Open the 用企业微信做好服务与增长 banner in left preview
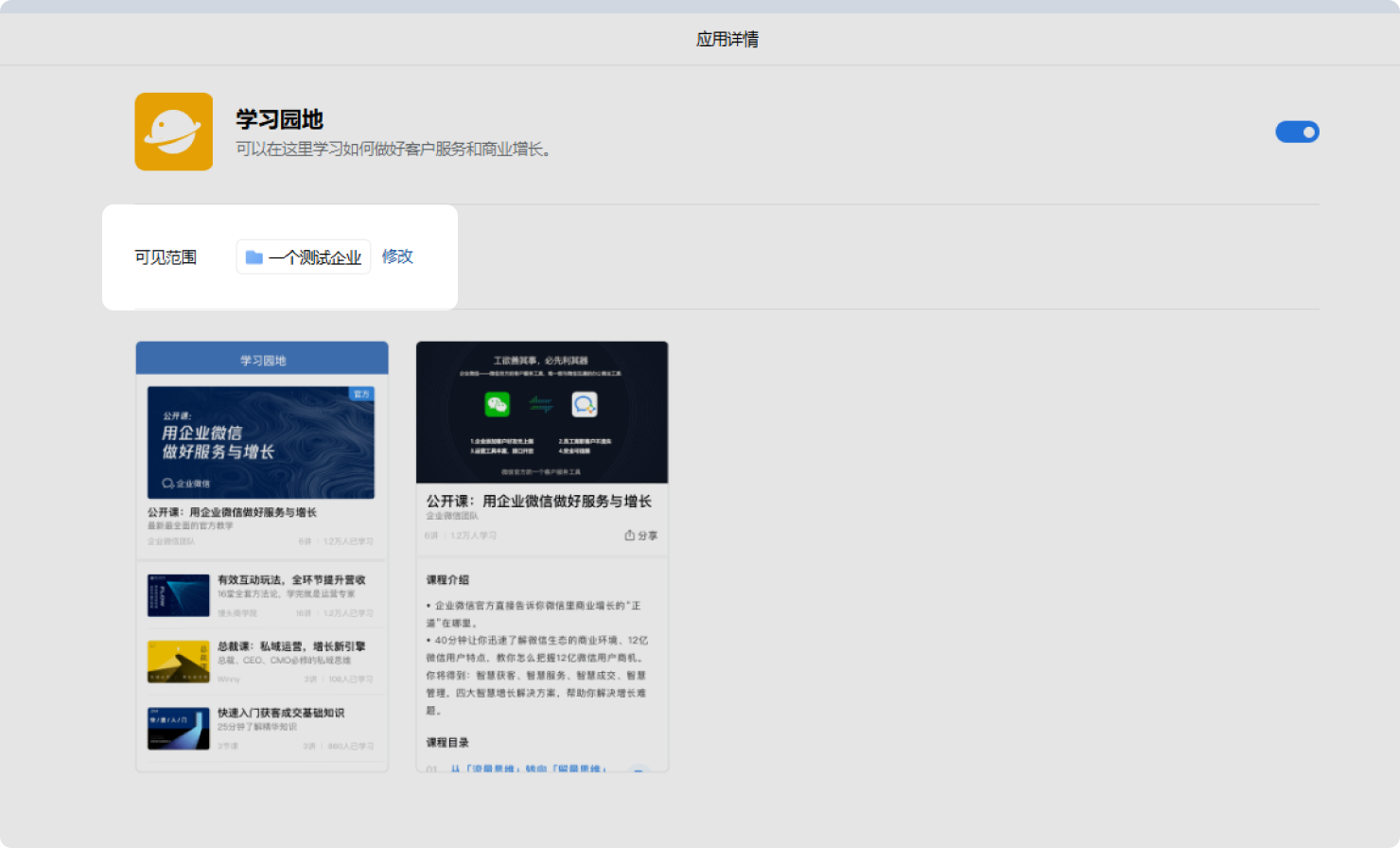Screen dimensions: 1400x848 (x=261, y=442)
